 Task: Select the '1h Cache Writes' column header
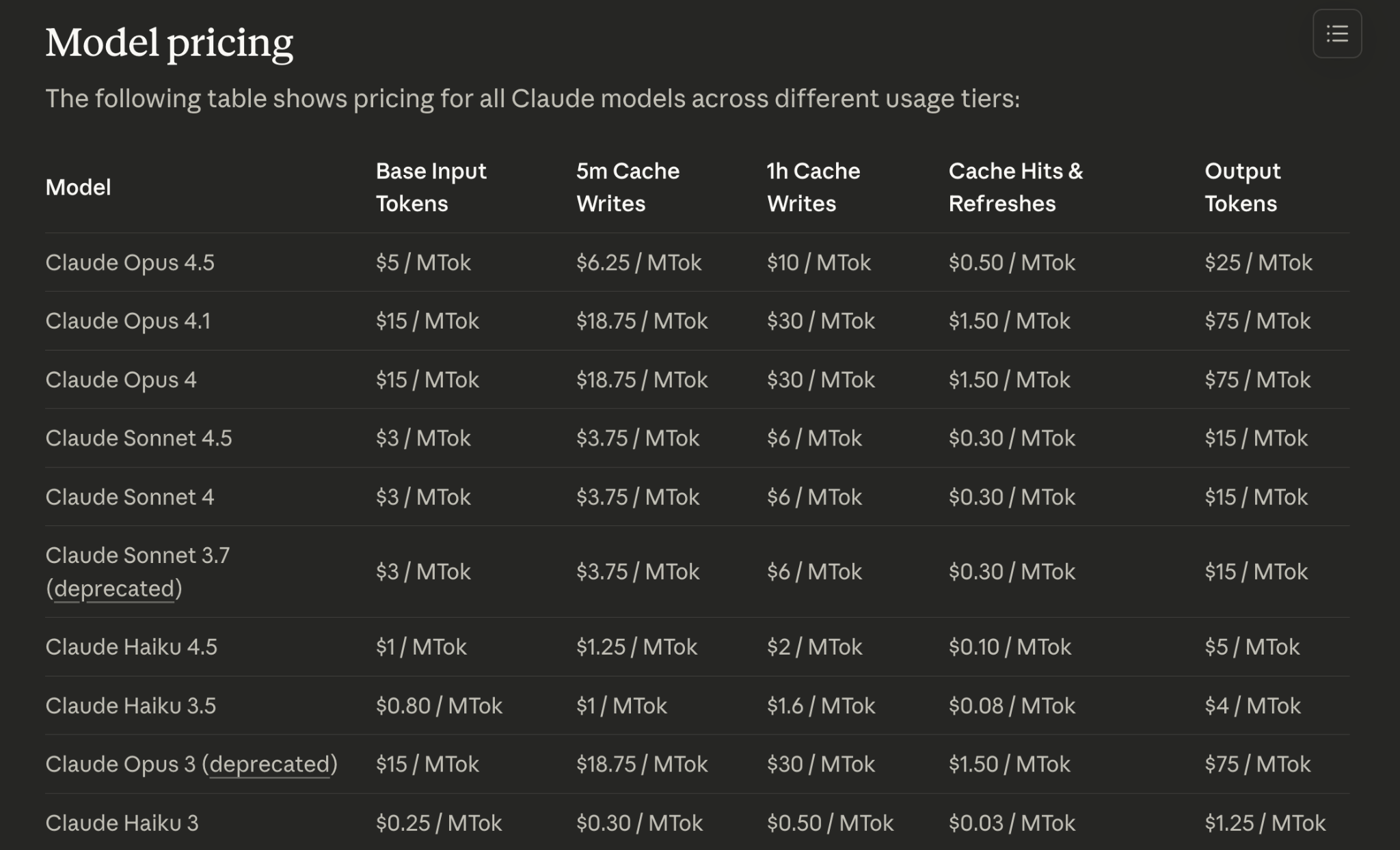click(x=812, y=187)
